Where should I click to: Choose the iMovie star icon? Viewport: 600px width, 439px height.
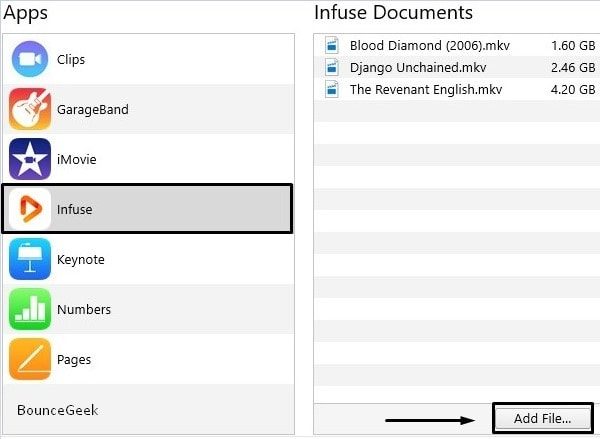coord(30,159)
